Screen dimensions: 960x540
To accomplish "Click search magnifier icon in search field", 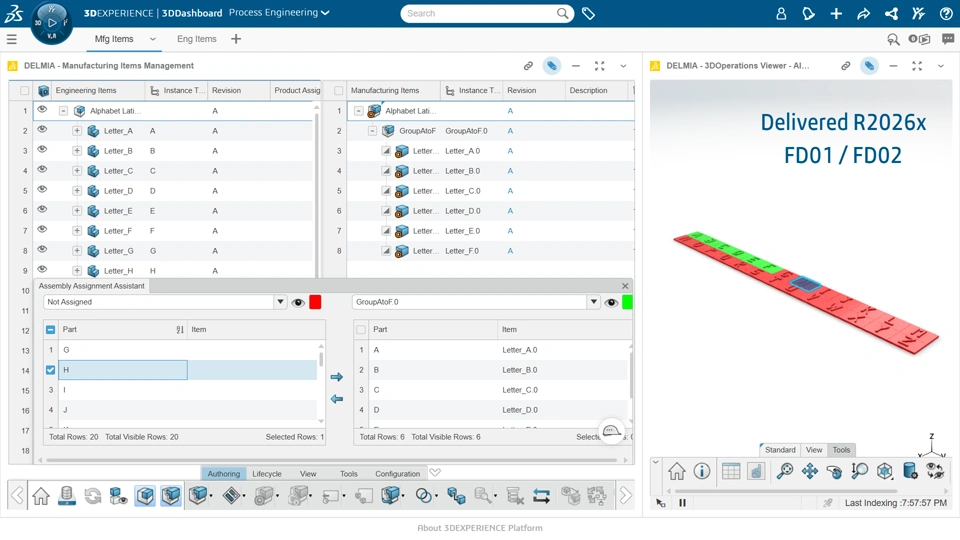I will pos(562,13).
